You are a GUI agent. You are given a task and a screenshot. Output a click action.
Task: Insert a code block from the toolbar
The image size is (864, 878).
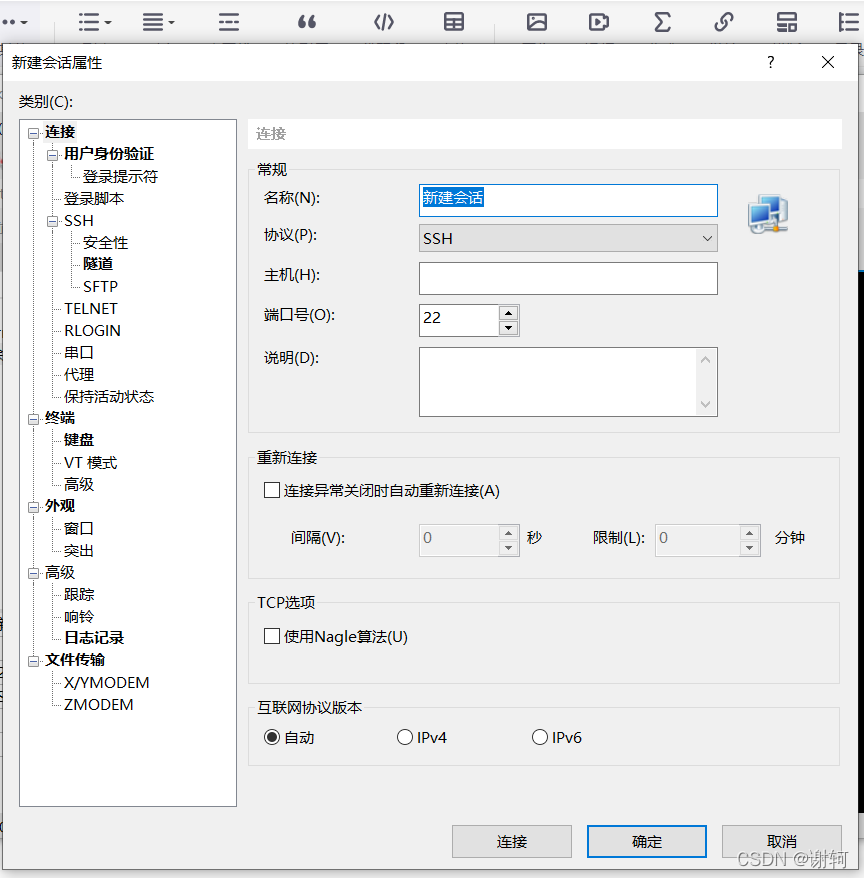tap(384, 21)
